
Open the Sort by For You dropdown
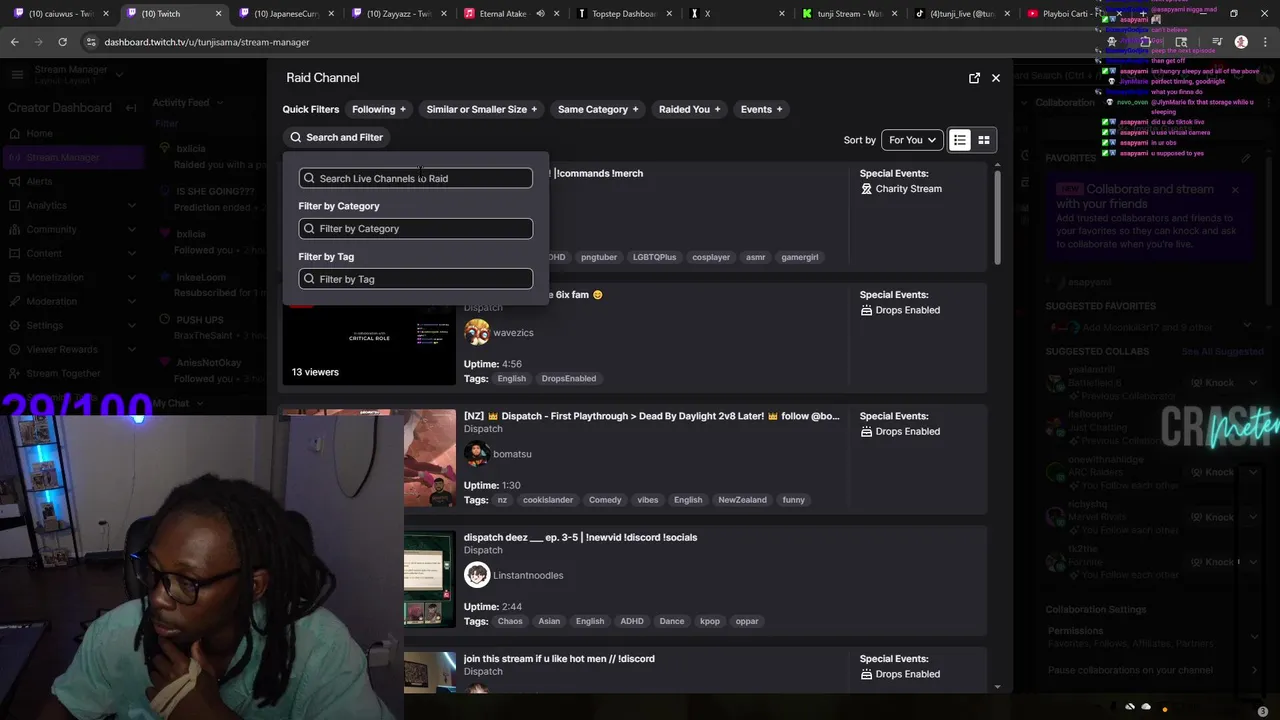(912, 140)
